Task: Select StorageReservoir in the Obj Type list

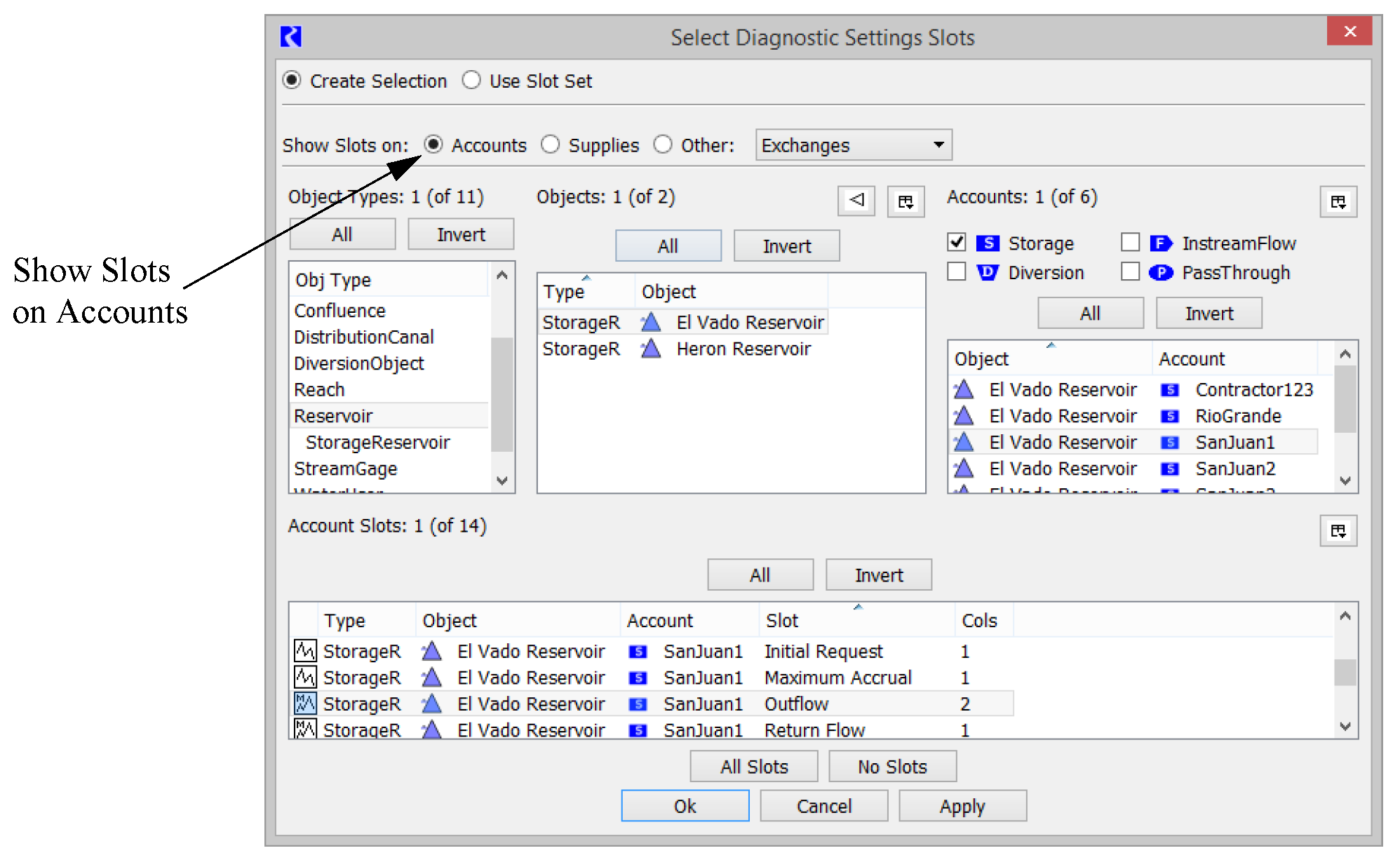Action: (x=377, y=443)
